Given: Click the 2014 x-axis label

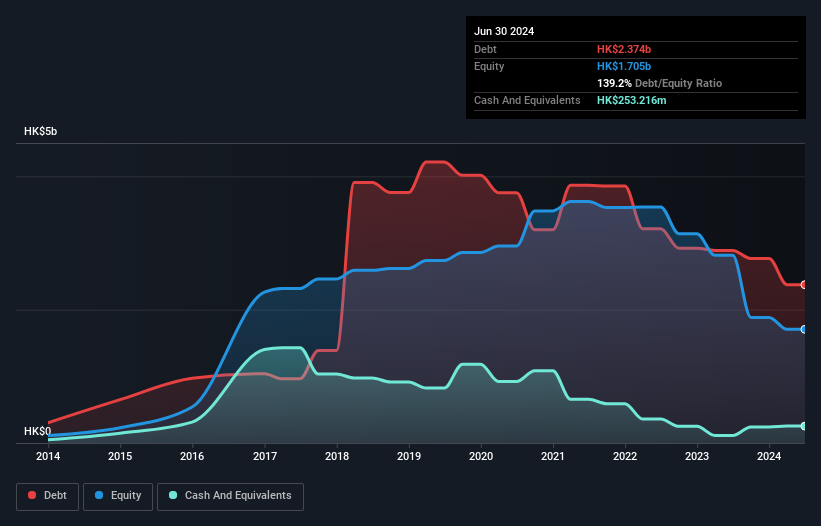Looking at the screenshot, I should (48, 456).
